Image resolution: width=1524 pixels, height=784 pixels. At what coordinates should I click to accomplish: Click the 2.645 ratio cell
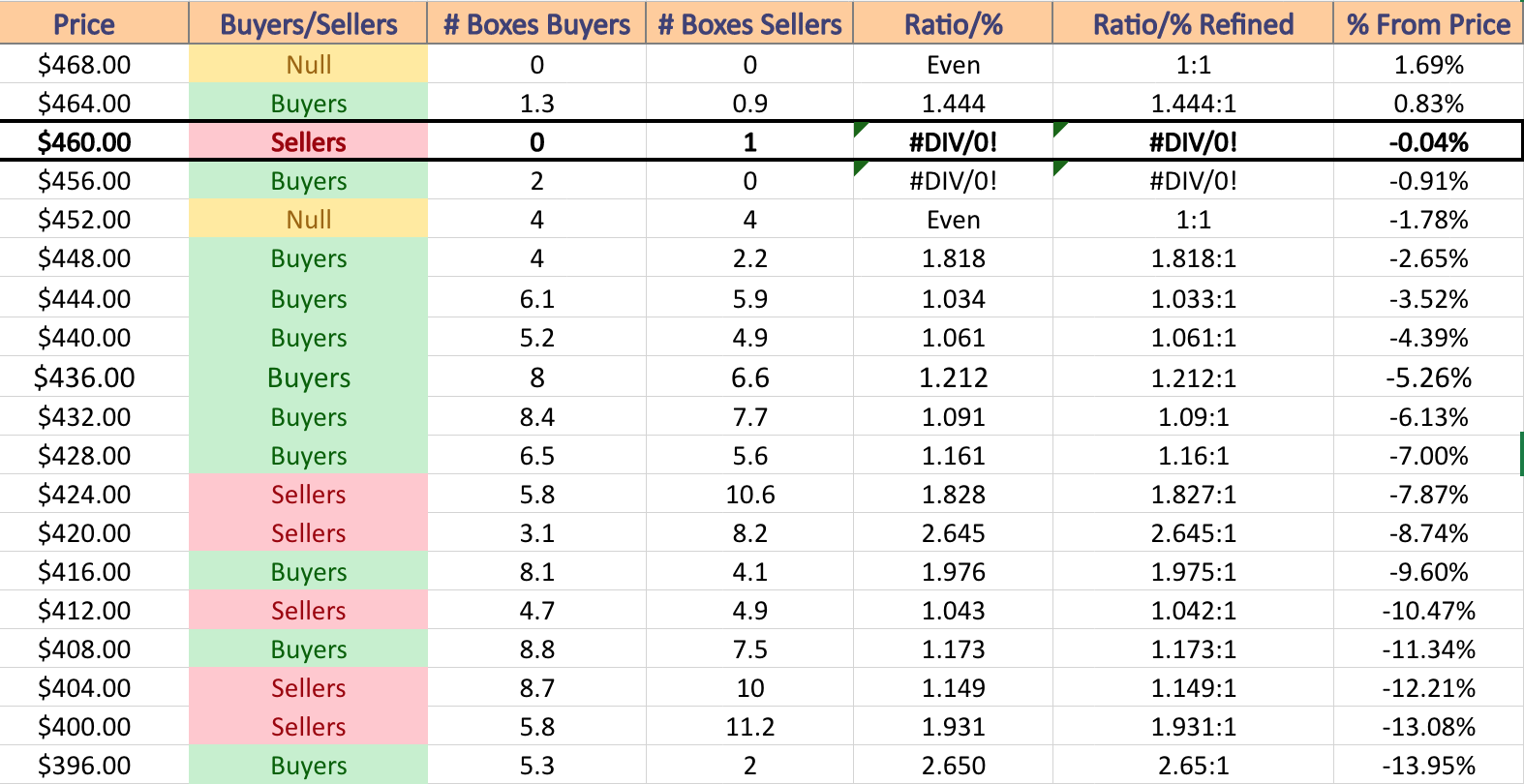tap(953, 532)
